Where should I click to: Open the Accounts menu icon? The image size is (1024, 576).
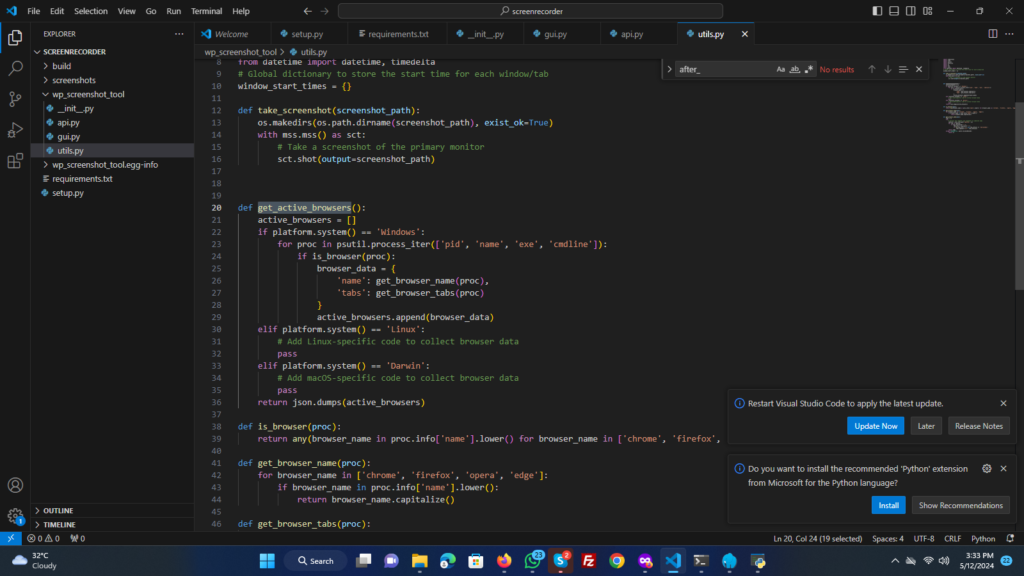tap(15, 486)
